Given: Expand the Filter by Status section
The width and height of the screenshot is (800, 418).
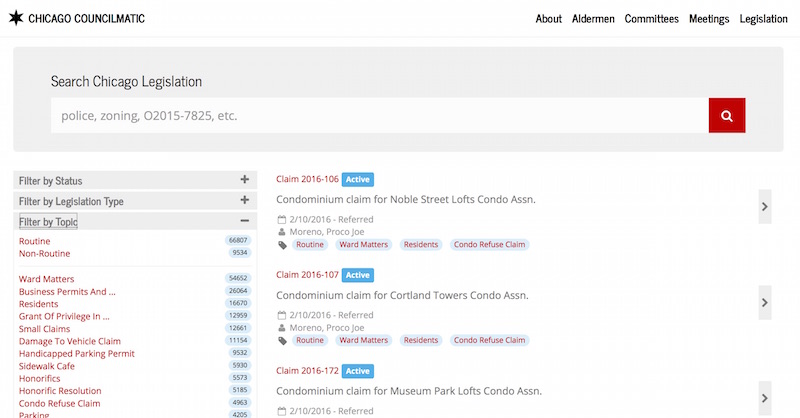Looking at the screenshot, I should (135, 180).
